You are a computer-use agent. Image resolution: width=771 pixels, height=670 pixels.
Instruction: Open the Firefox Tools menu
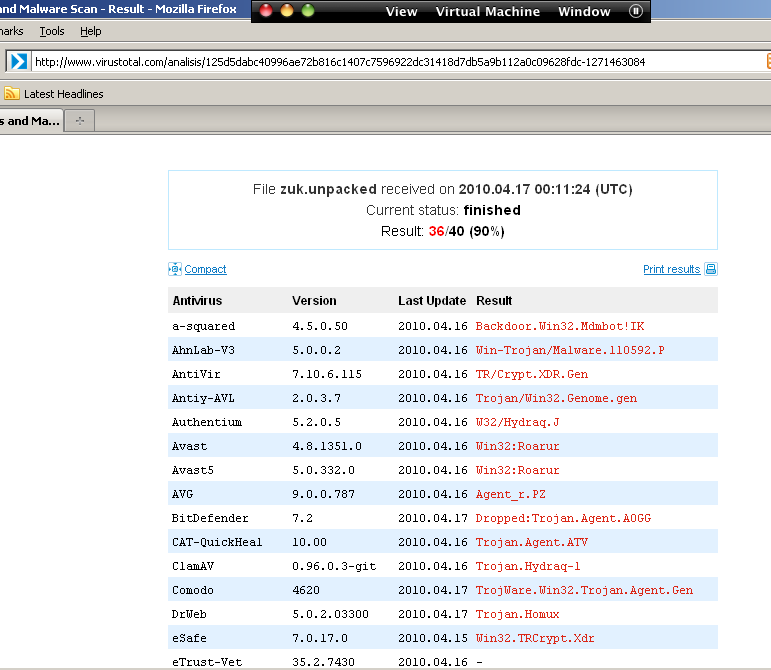click(52, 31)
